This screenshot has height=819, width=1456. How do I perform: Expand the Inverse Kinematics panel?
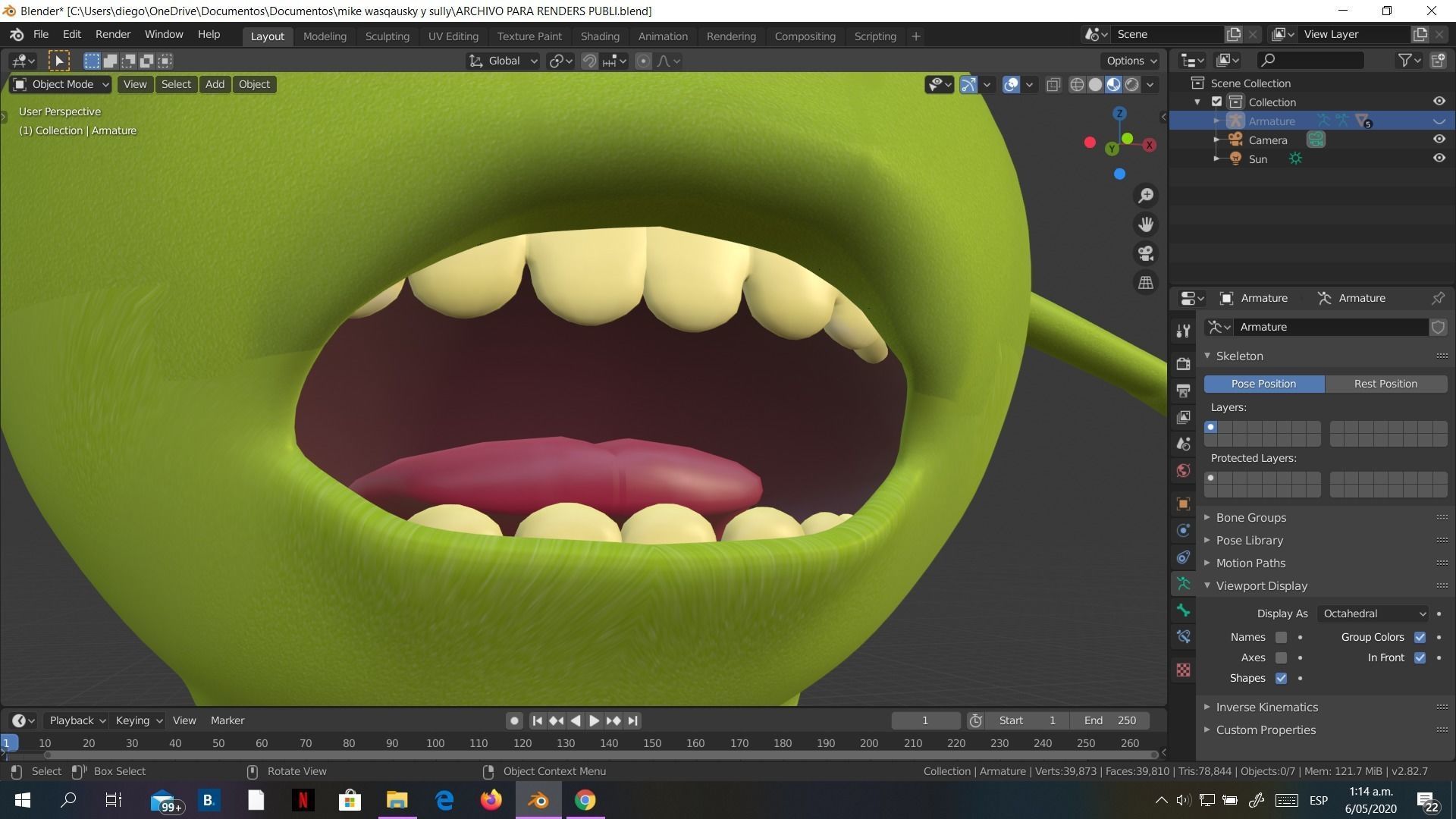coord(1266,707)
